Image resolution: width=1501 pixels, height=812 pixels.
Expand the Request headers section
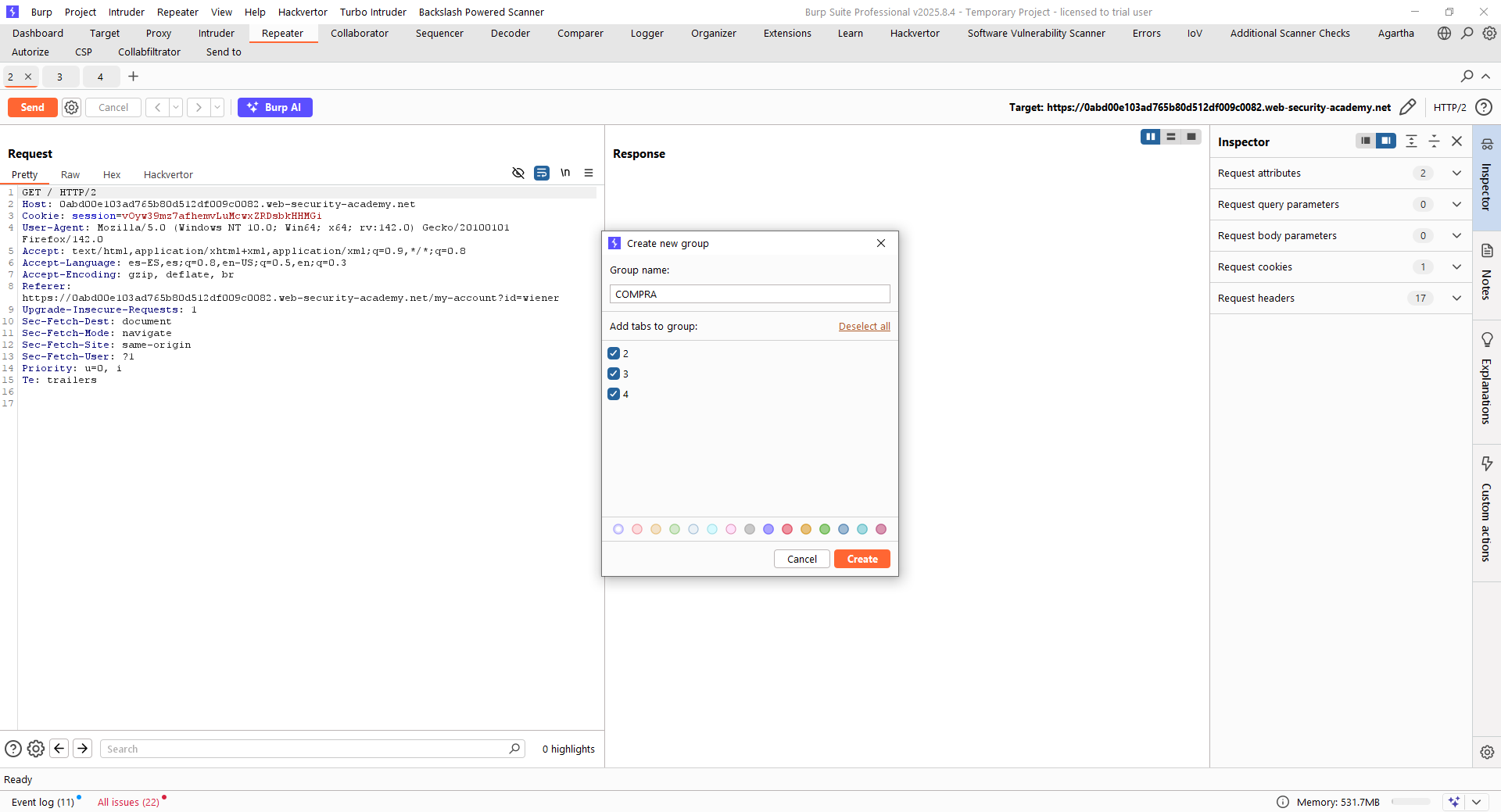point(1456,299)
